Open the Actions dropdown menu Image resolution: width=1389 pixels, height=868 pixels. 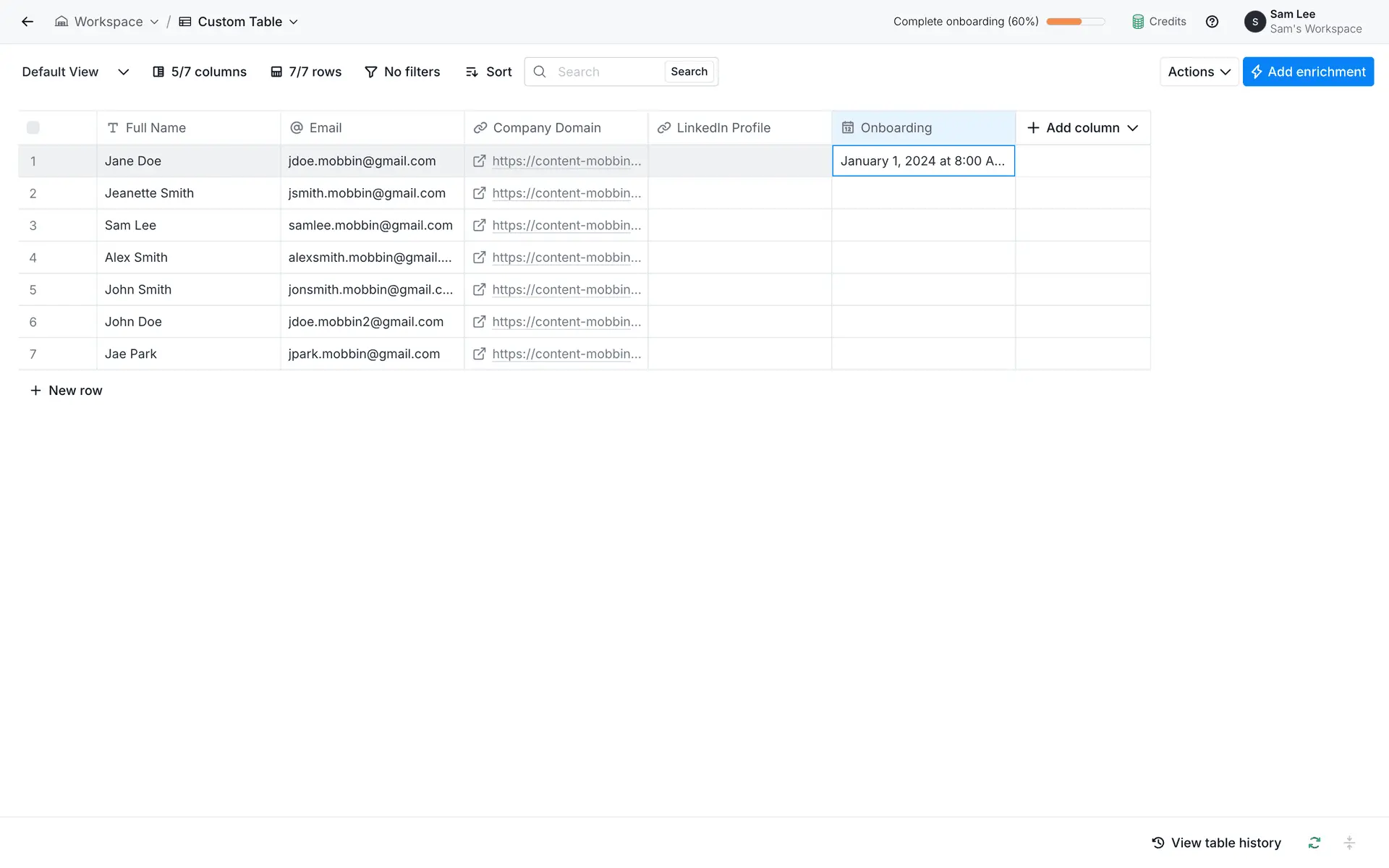pyautogui.click(x=1199, y=72)
